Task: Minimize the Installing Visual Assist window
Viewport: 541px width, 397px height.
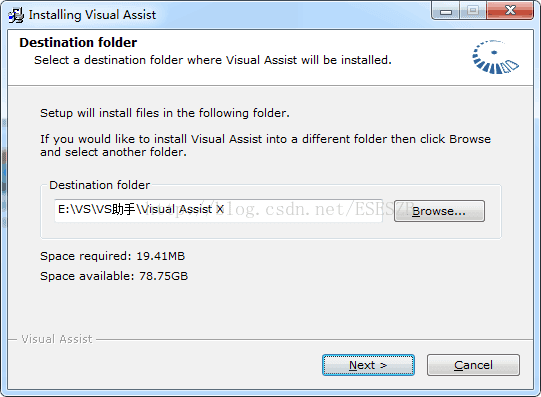Action: 446,11
